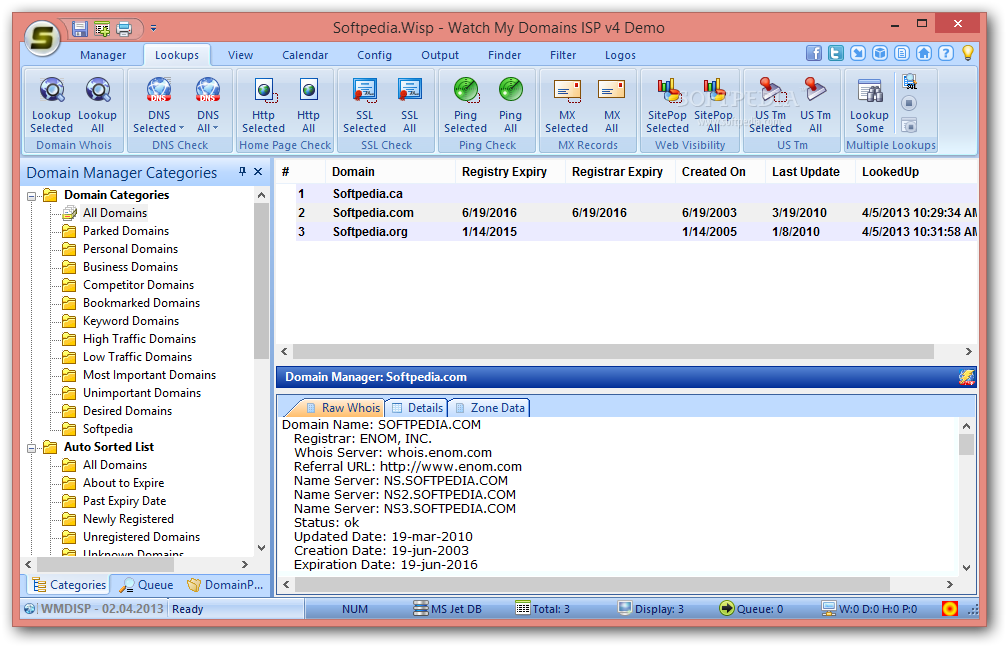Click the light bulb tips icon
This screenshot has width=1007, height=647.
pyautogui.click(x=968, y=53)
